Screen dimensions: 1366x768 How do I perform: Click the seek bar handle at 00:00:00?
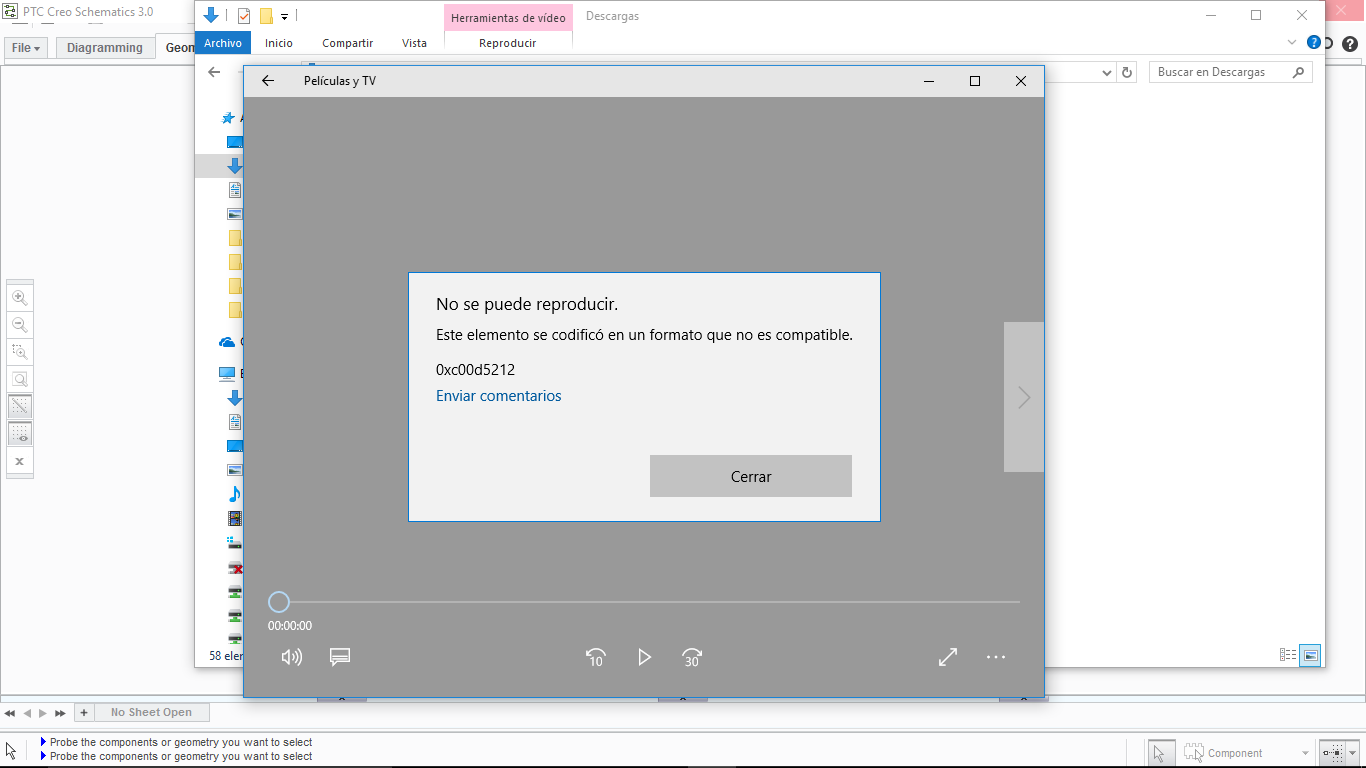click(279, 602)
